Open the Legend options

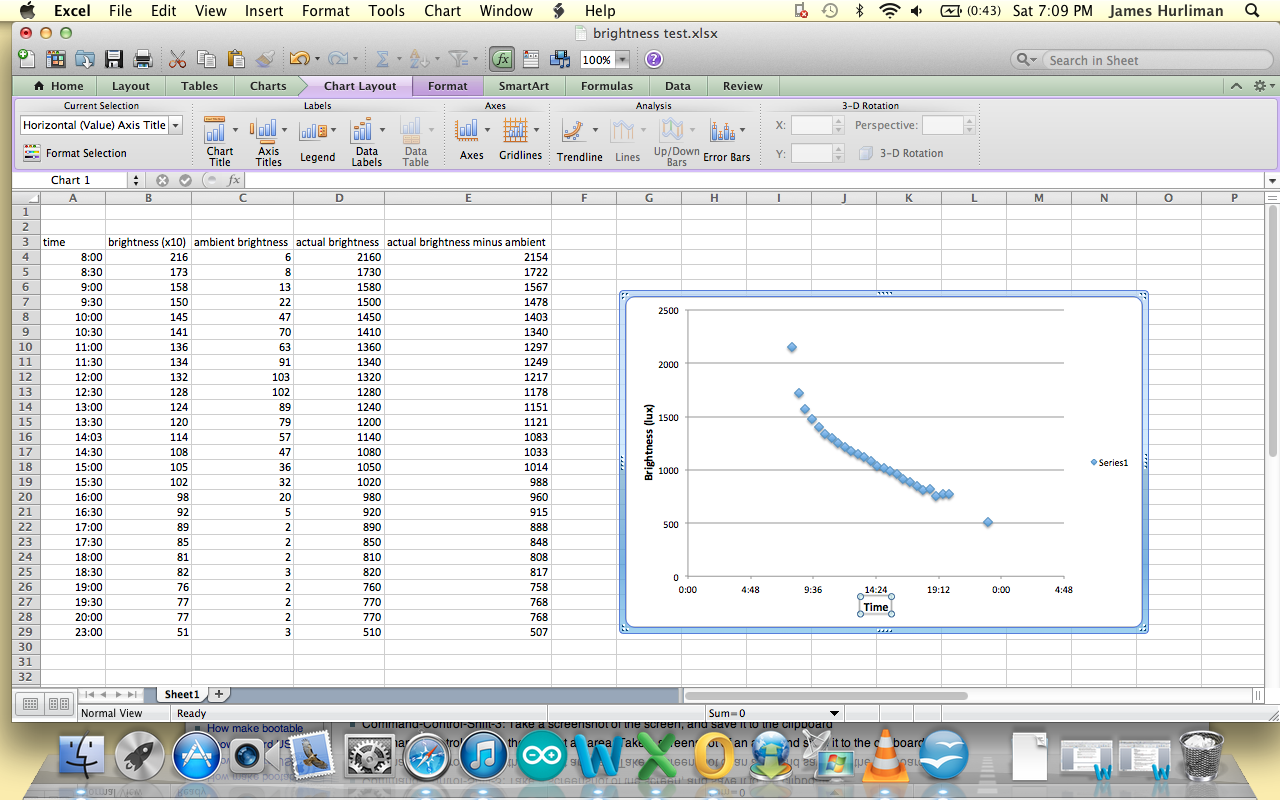(x=318, y=142)
